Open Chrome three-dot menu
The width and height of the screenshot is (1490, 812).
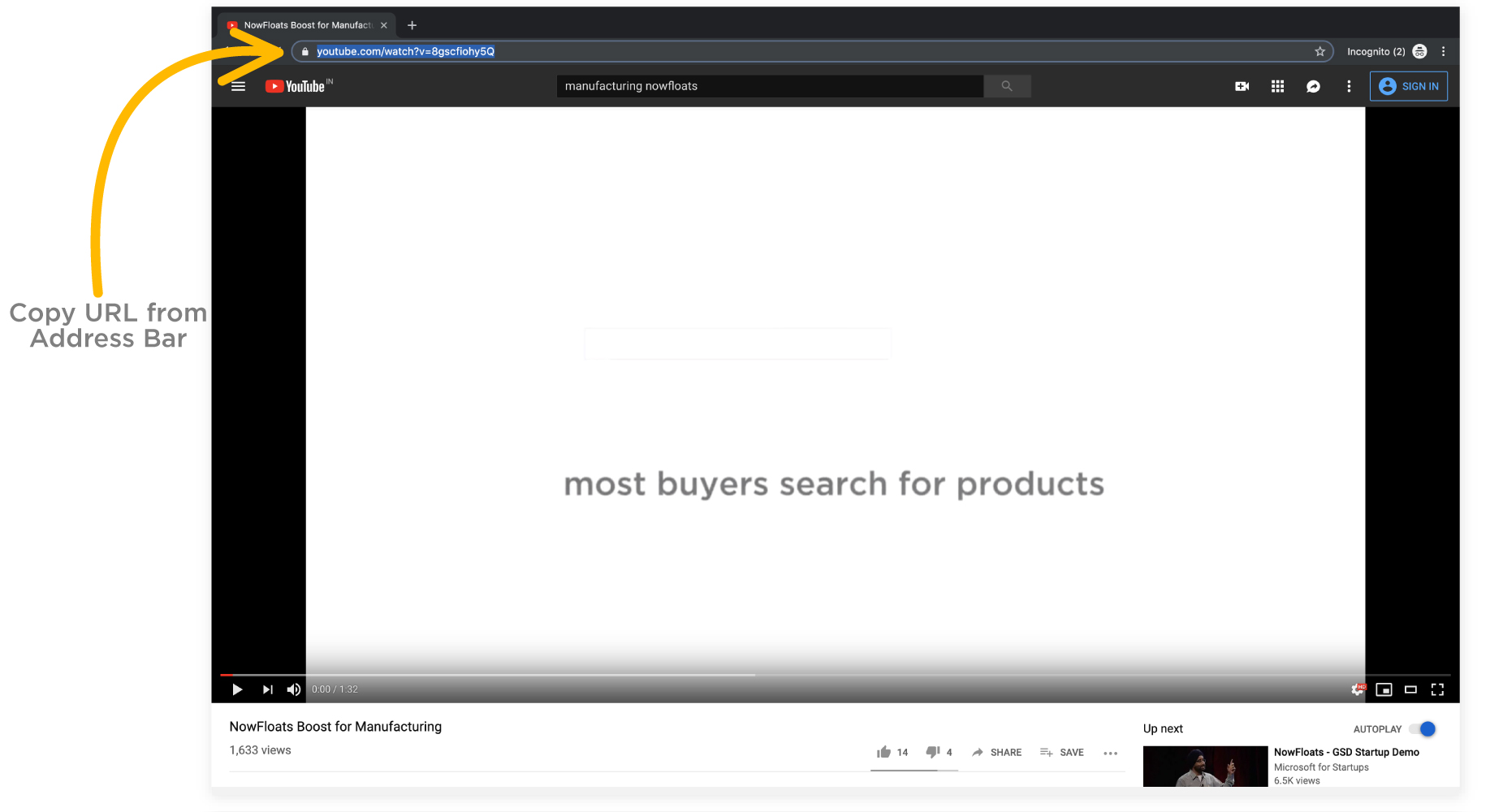(x=1443, y=51)
